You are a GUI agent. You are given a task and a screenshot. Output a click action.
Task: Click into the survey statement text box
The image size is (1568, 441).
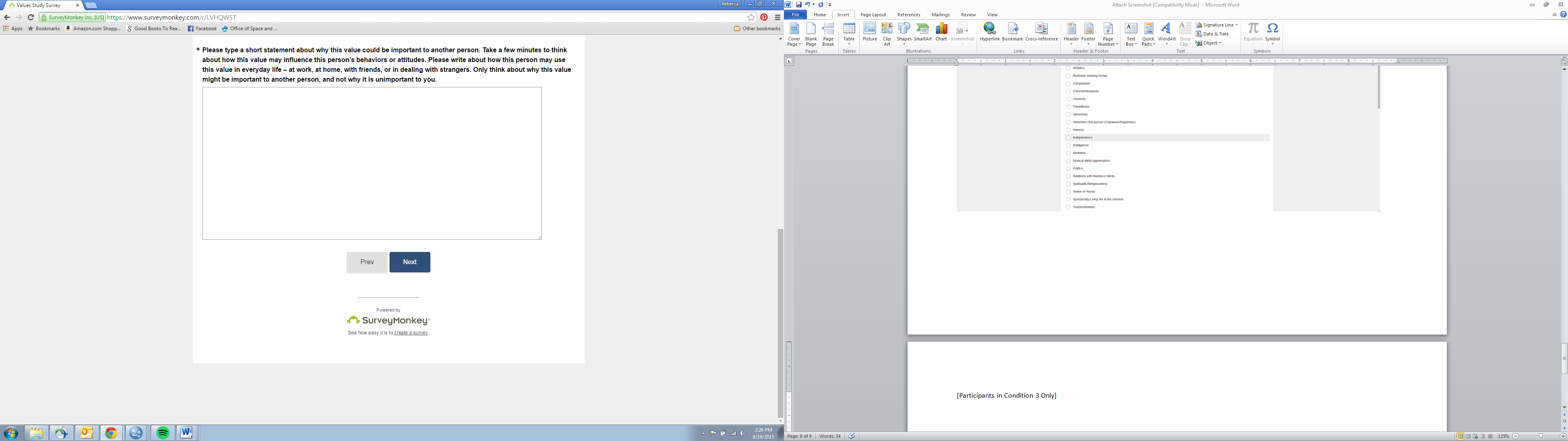tap(372, 163)
